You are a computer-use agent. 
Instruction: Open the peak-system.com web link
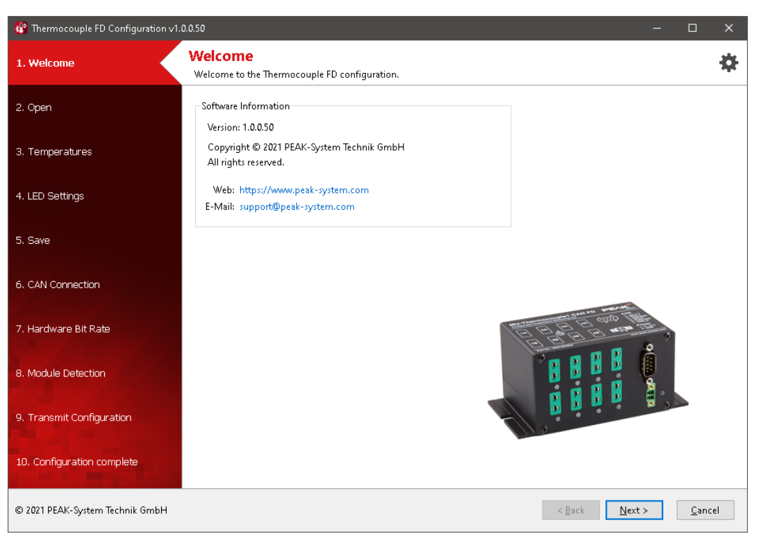click(x=303, y=190)
